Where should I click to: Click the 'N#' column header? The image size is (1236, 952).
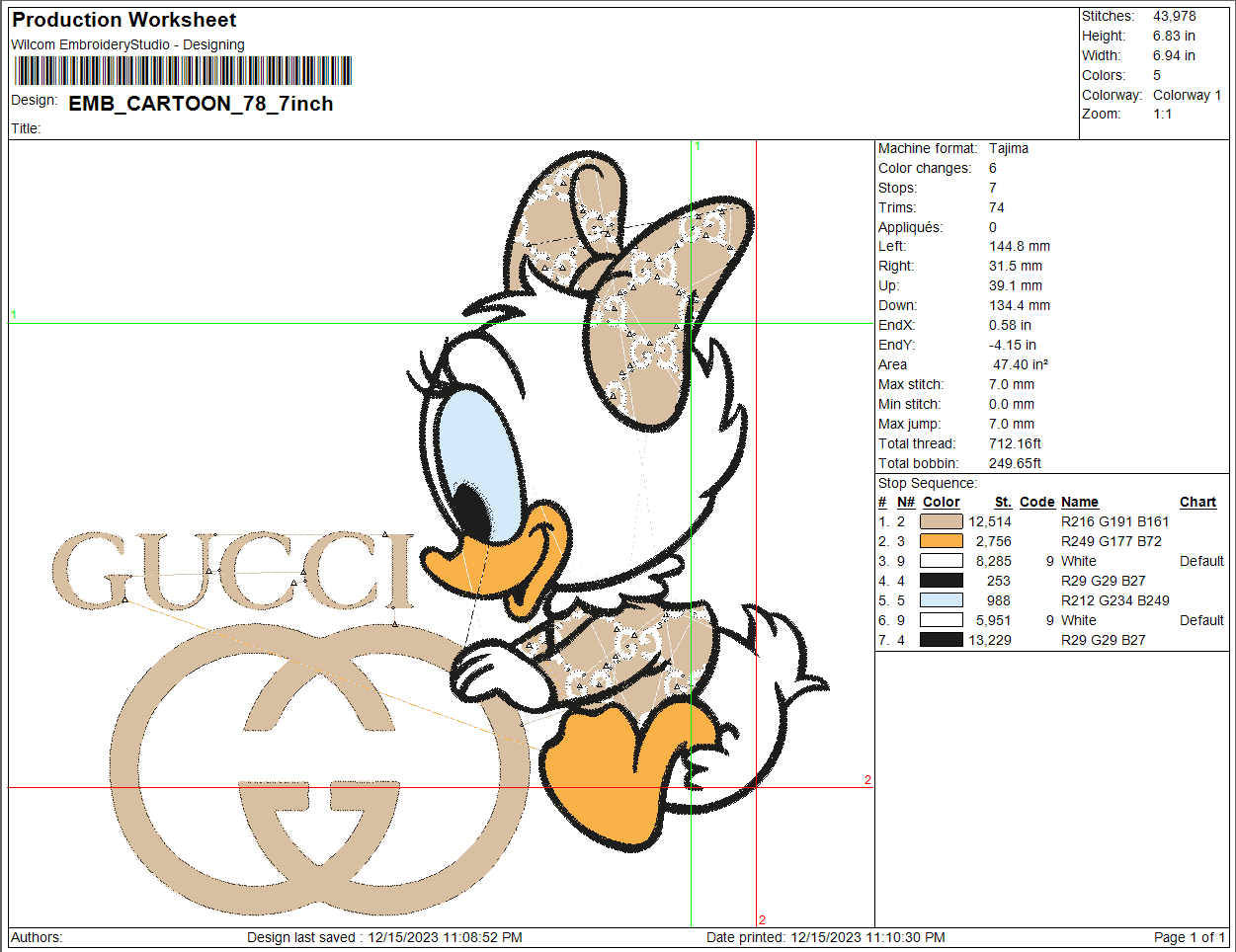click(x=906, y=502)
